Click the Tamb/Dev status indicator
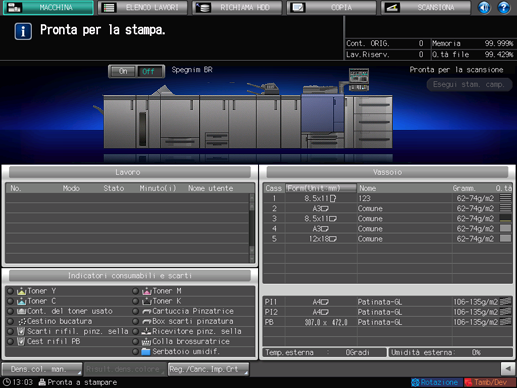The height and width of the screenshot is (388, 517). [x=489, y=383]
